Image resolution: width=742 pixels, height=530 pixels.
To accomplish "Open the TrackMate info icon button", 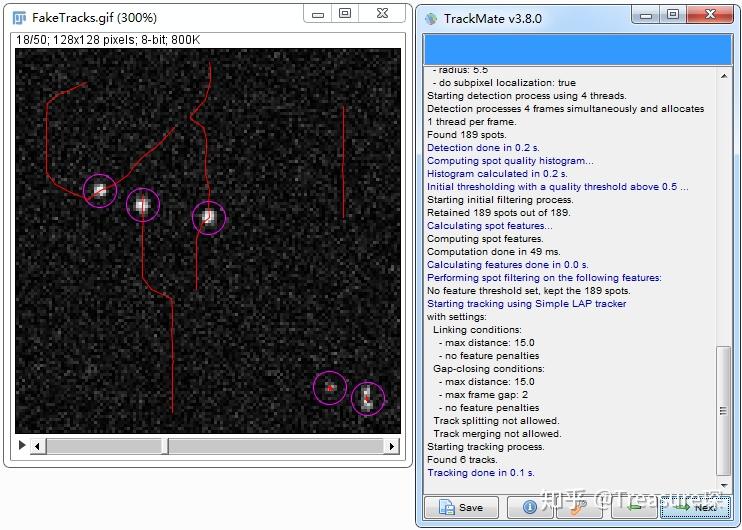I will [x=530, y=507].
